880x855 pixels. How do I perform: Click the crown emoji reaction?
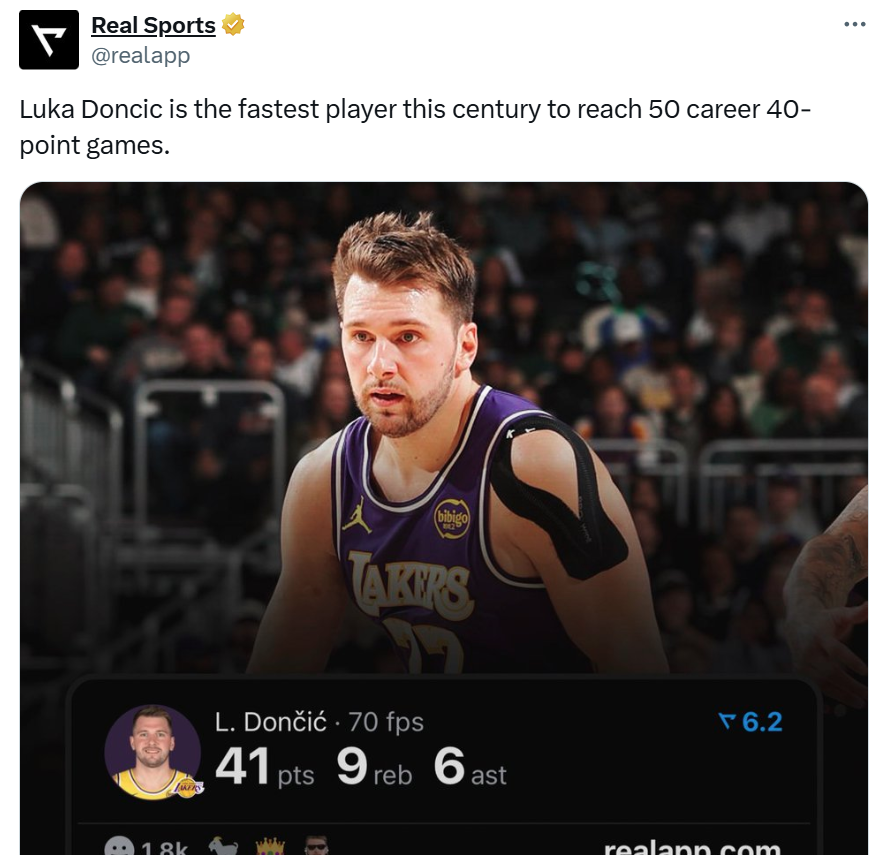pyautogui.click(x=270, y=848)
